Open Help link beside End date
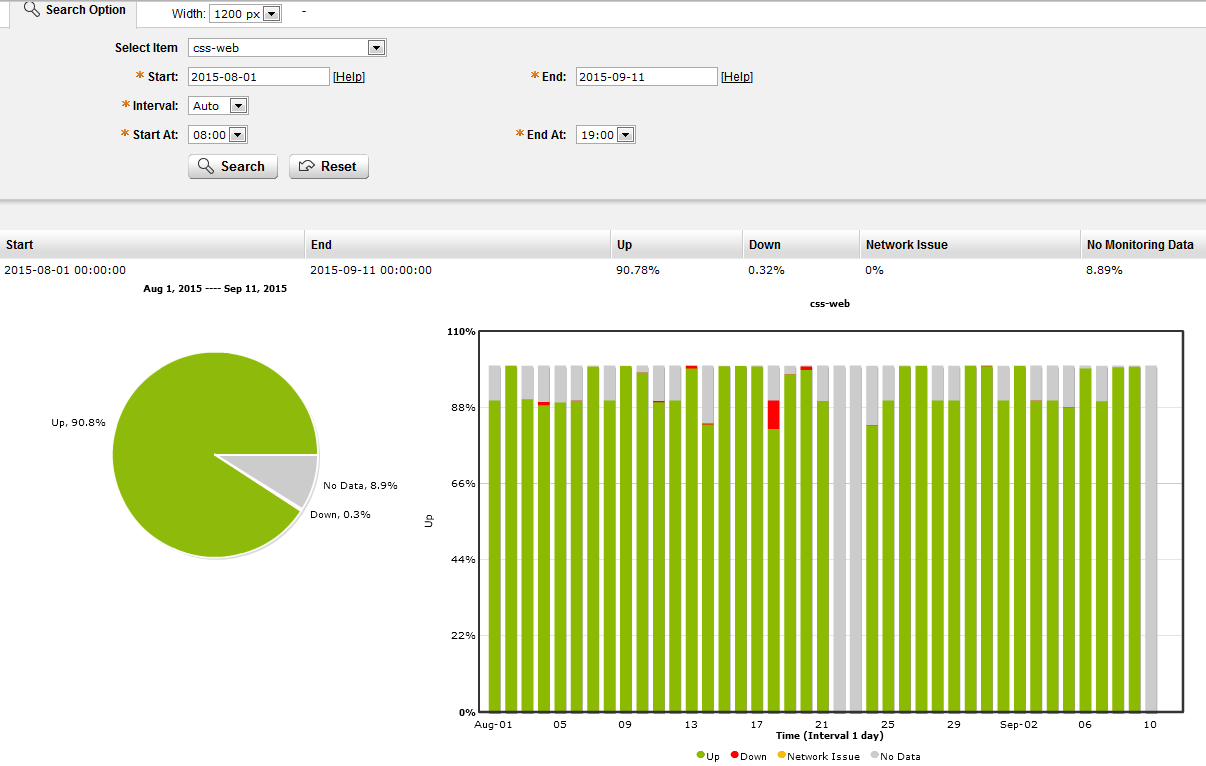The height and width of the screenshot is (766, 1206). tap(737, 77)
